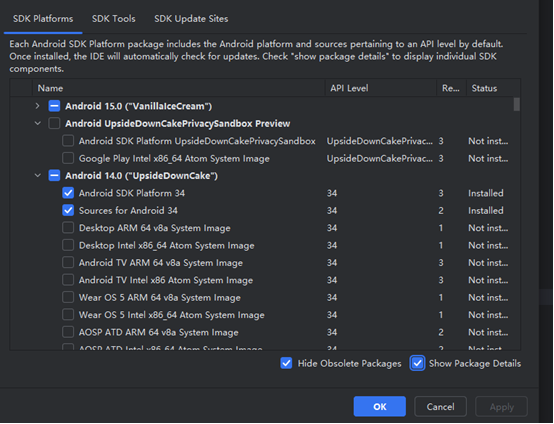The image size is (554, 424).
Task: Toggle the Android 14.0 UpsideDownCake checkbox
Action: tap(54, 176)
